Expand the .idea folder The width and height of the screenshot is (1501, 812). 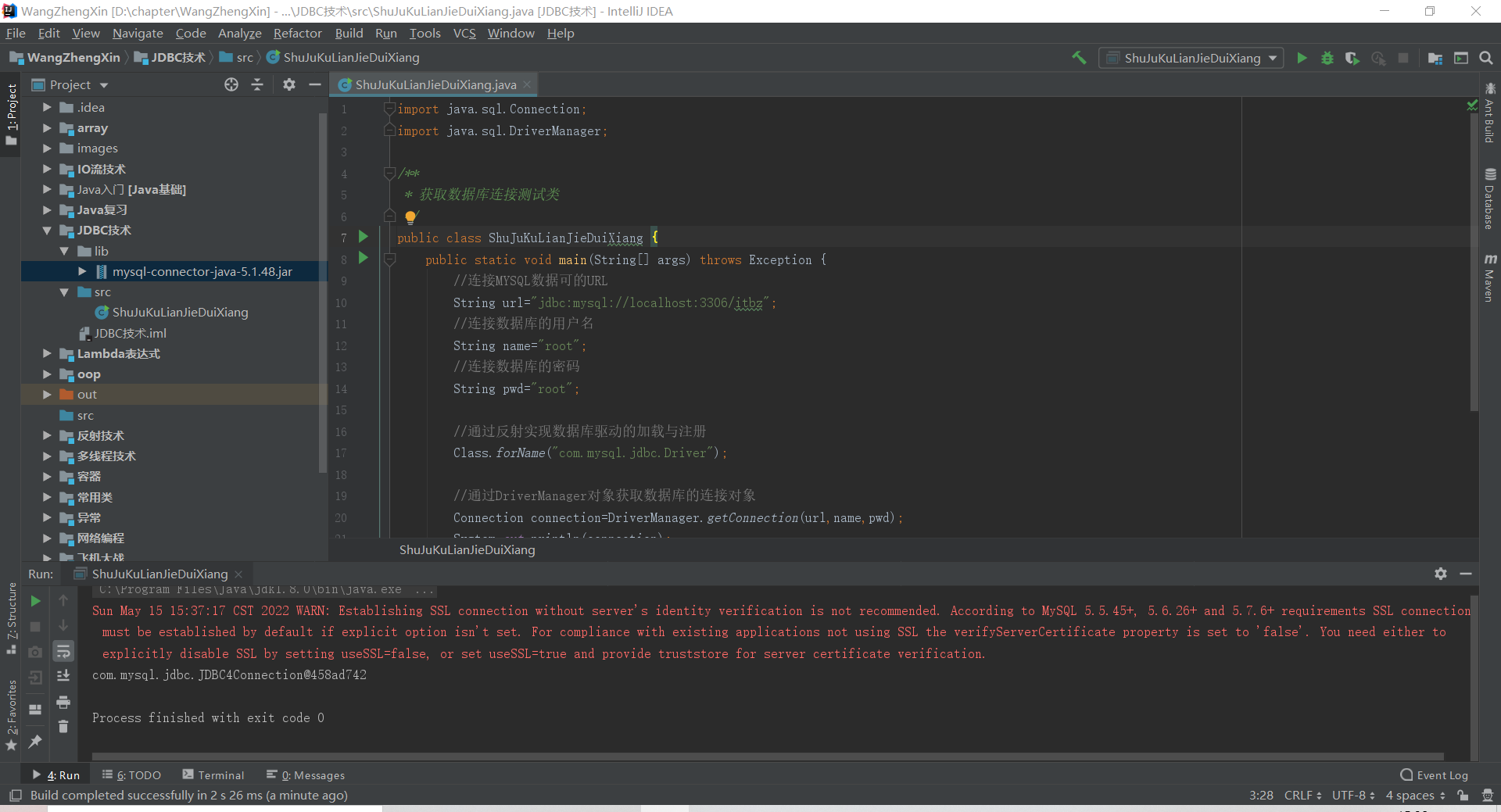pyautogui.click(x=47, y=107)
